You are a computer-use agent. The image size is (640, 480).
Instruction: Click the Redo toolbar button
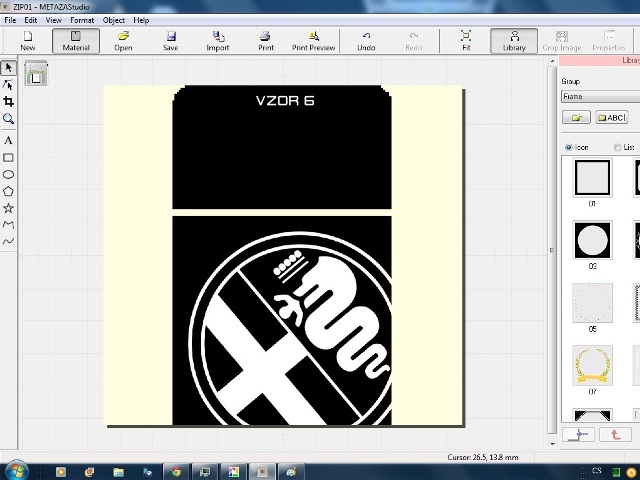(413, 41)
